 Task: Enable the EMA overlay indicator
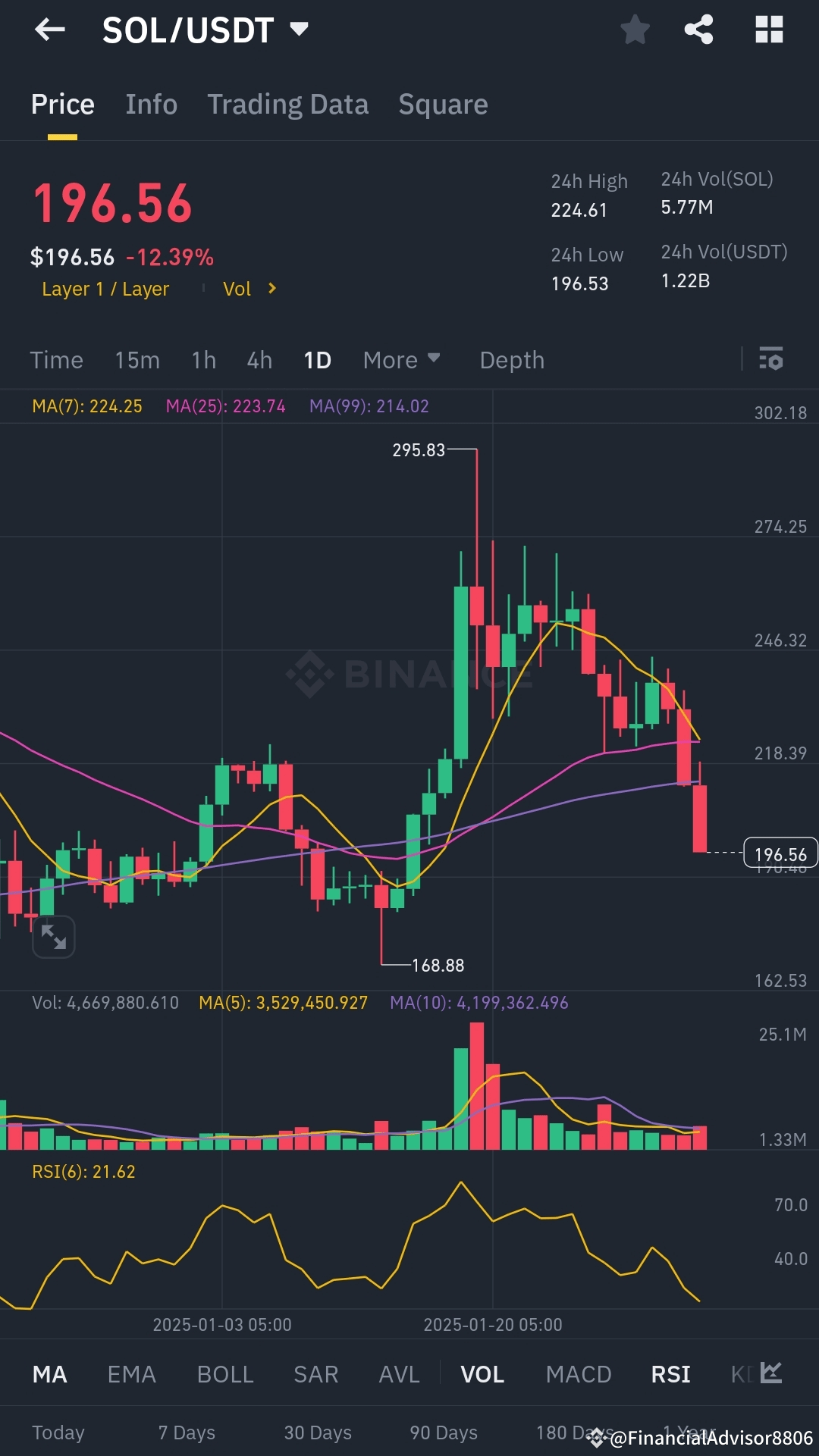point(130,1374)
